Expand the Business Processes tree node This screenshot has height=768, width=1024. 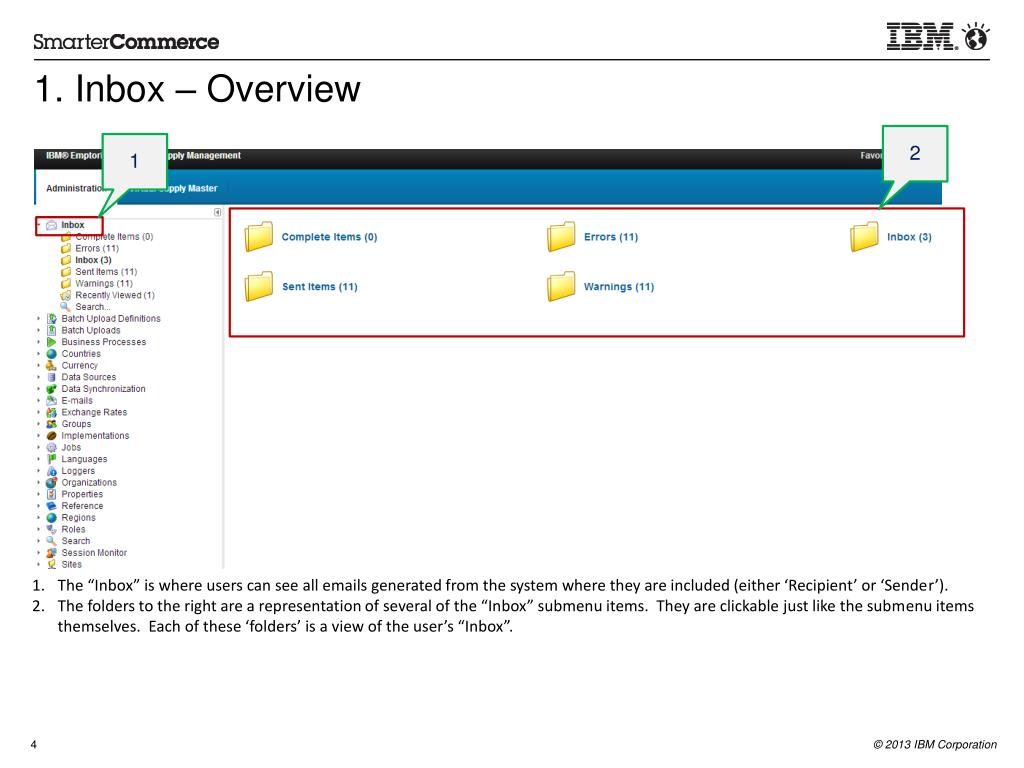click(39, 342)
